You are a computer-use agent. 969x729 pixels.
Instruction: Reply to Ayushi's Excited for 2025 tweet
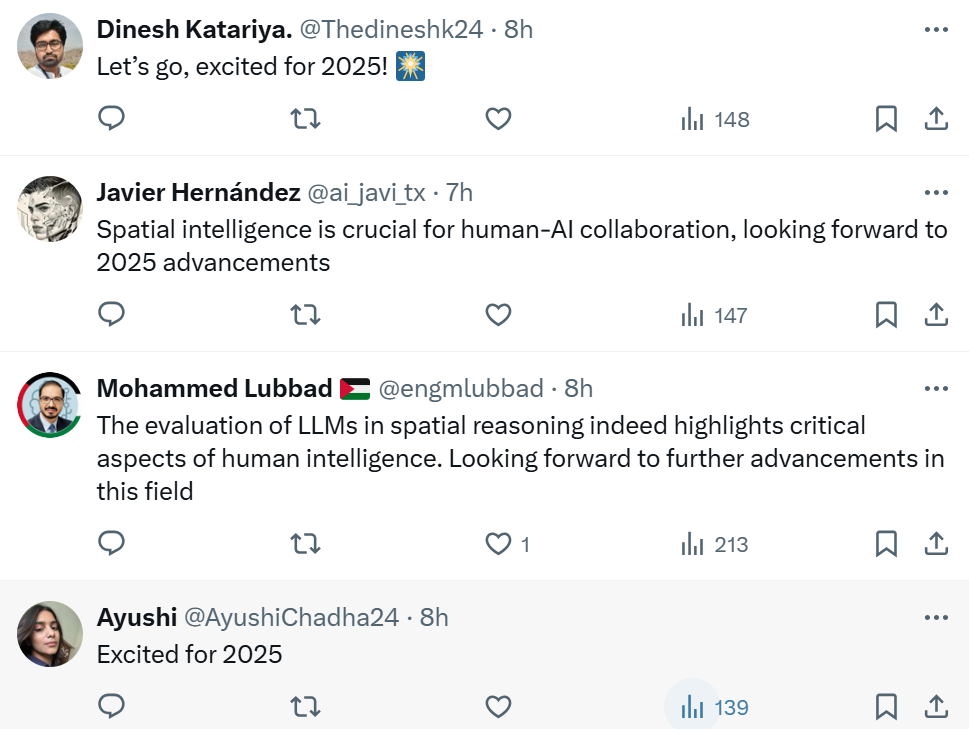112,708
